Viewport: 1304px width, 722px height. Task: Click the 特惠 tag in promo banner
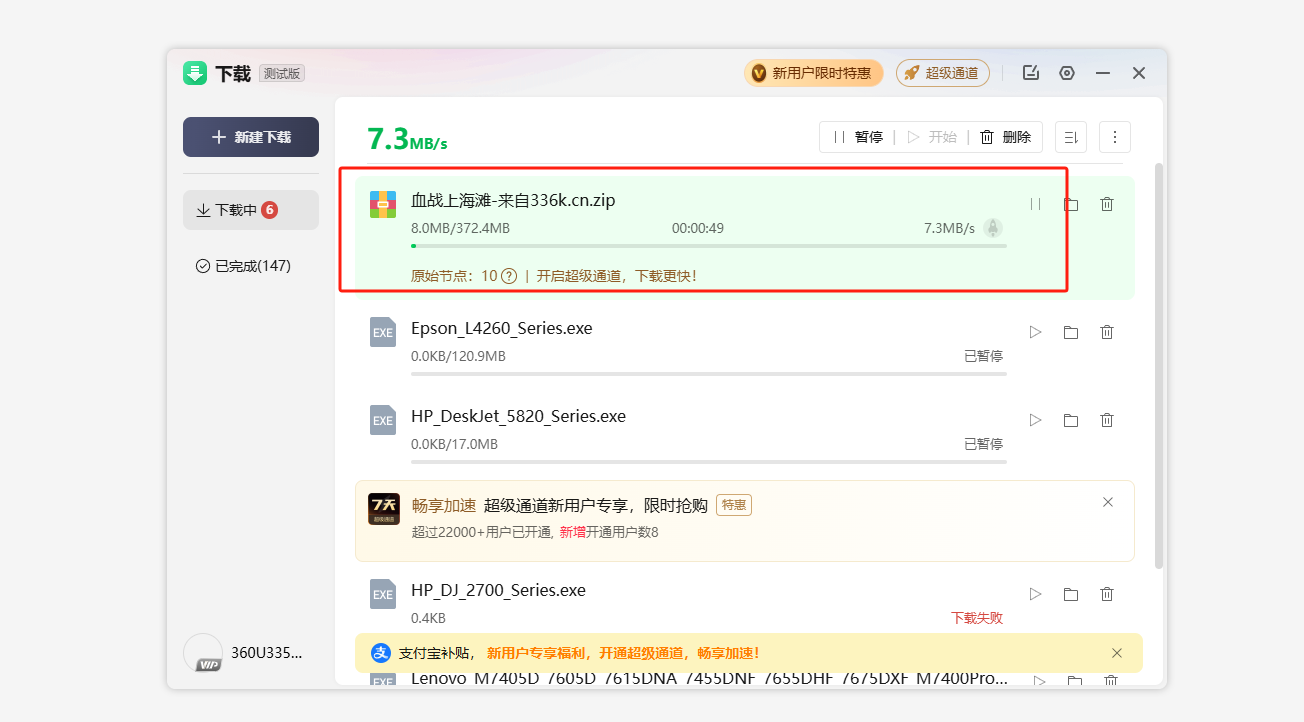click(734, 505)
